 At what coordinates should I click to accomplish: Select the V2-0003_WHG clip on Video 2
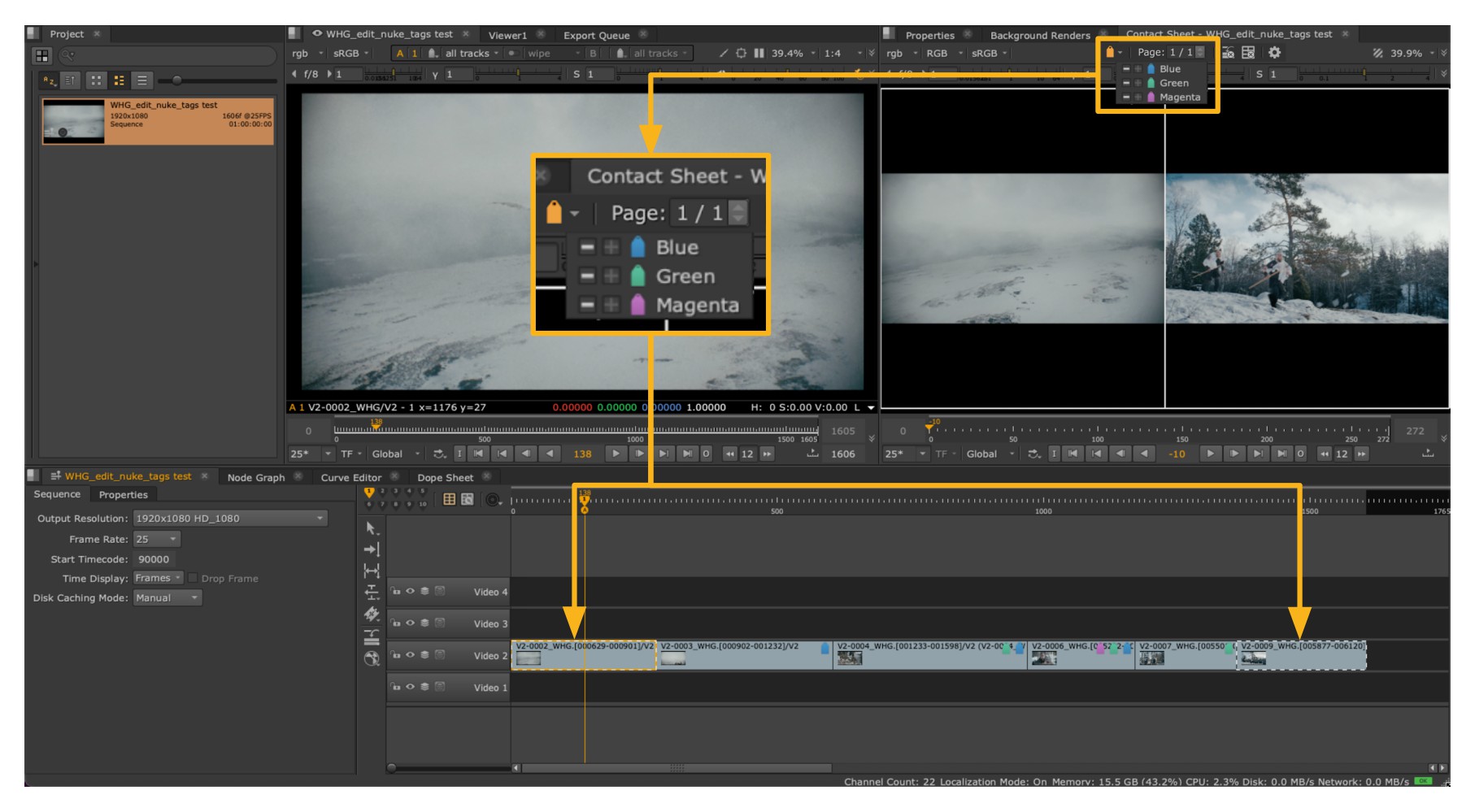click(743, 655)
